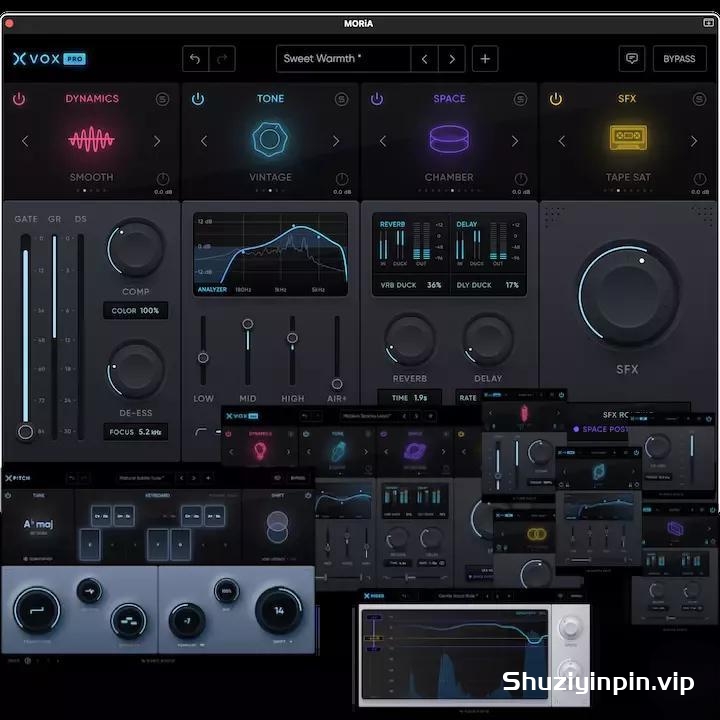Solo the Space module with its S button
Screen dimensions: 720x720
(520, 99)
